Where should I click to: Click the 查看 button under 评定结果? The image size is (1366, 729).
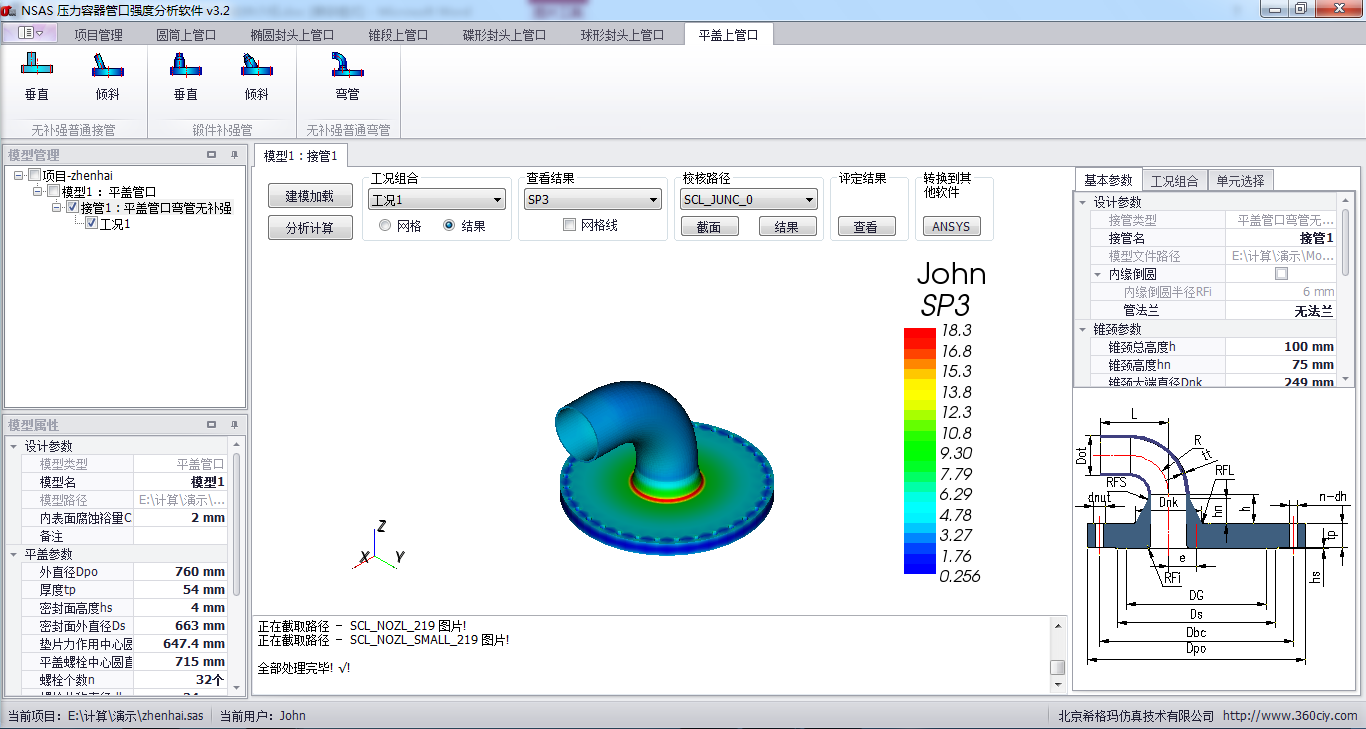865,227
